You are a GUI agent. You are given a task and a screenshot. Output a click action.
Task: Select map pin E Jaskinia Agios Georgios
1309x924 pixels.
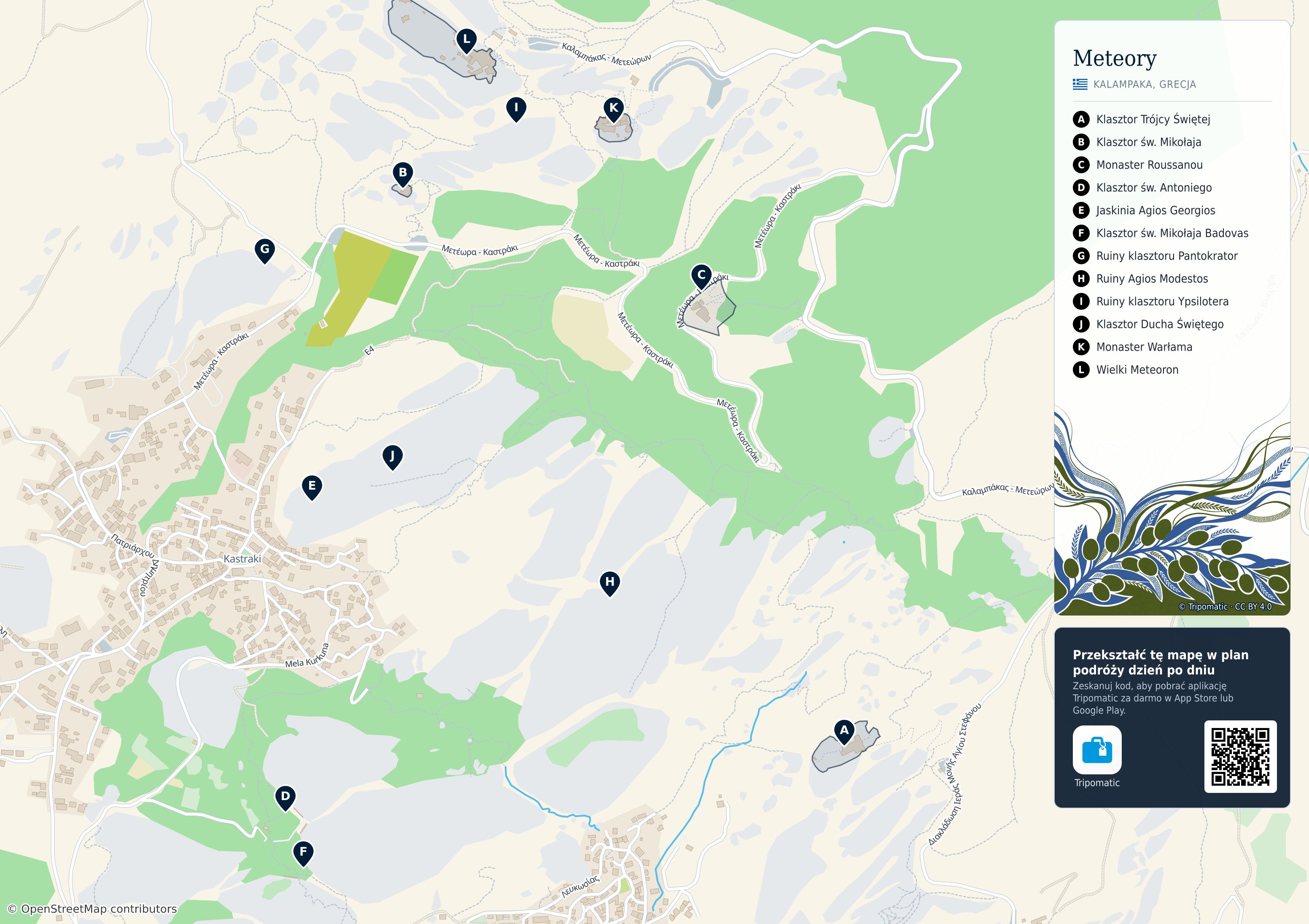(312, 487)
